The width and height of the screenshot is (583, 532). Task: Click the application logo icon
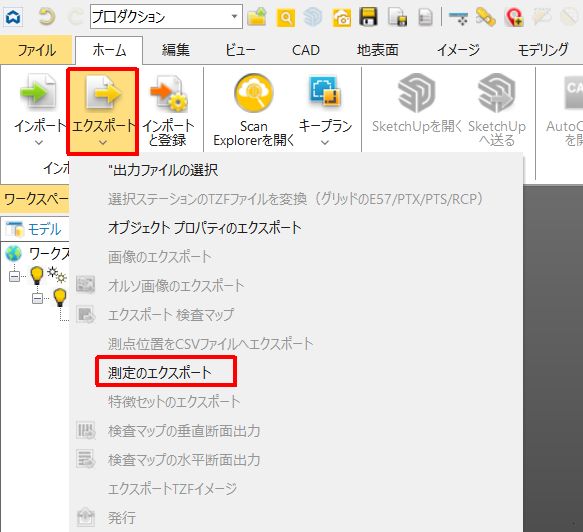click(x=13, y=17)
